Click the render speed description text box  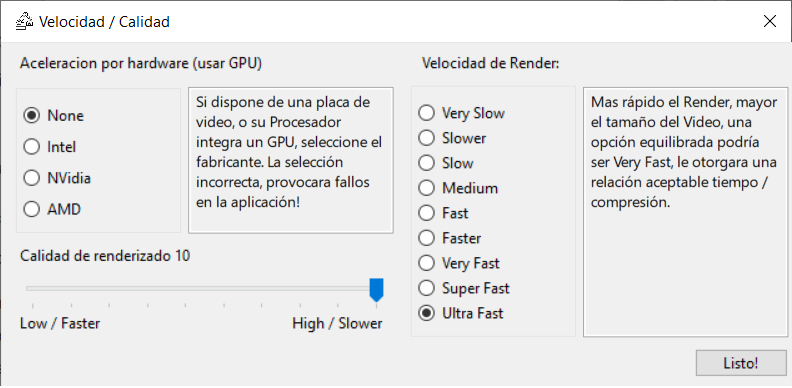(685, 212)
